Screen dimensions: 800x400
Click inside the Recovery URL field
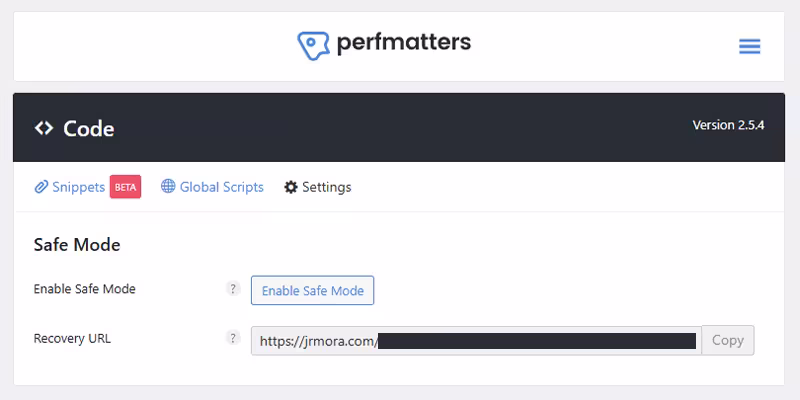tap(475, 340)
